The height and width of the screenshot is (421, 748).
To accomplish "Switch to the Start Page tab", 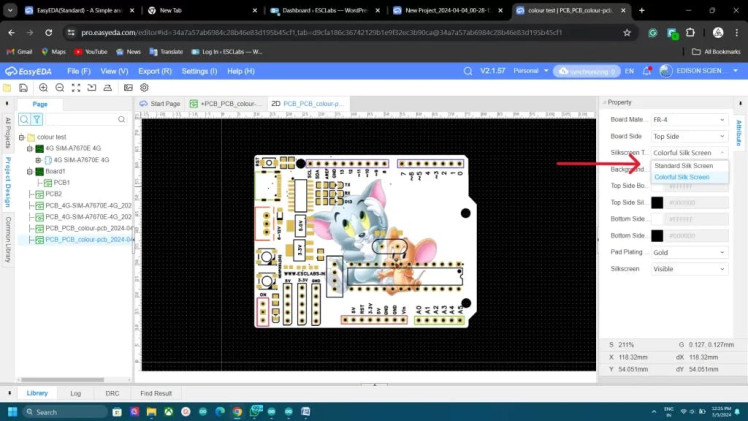I will (161, 103).
